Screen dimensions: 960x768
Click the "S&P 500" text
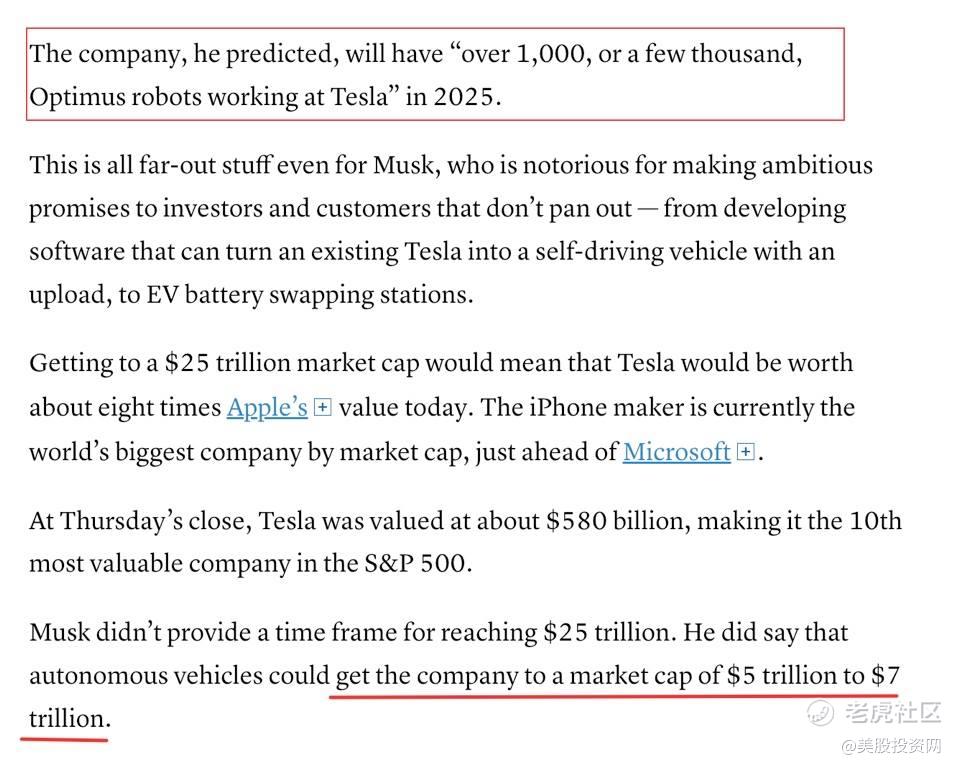click(x=414, y=564)
